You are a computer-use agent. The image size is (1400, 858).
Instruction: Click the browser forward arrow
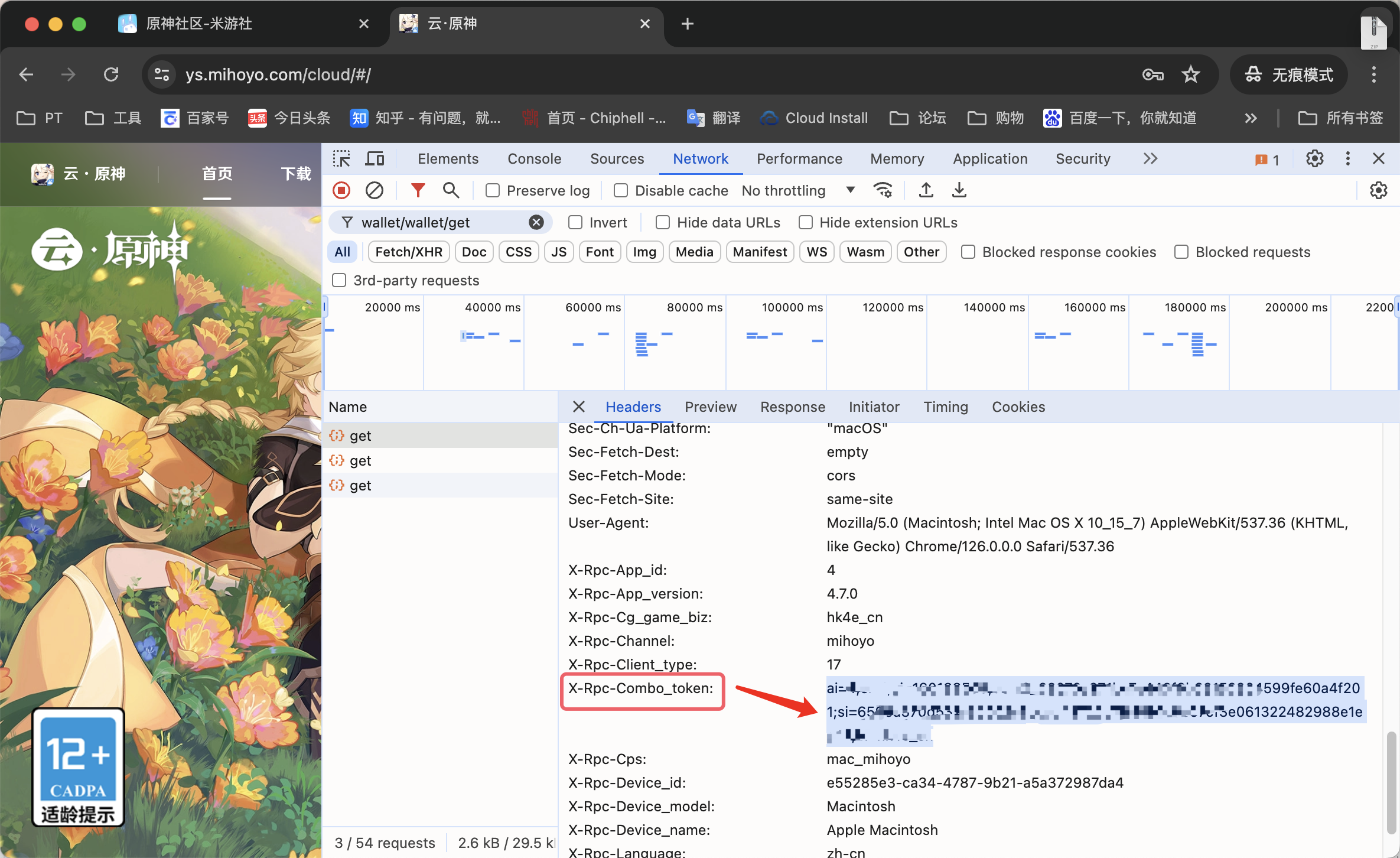(69, 74)
